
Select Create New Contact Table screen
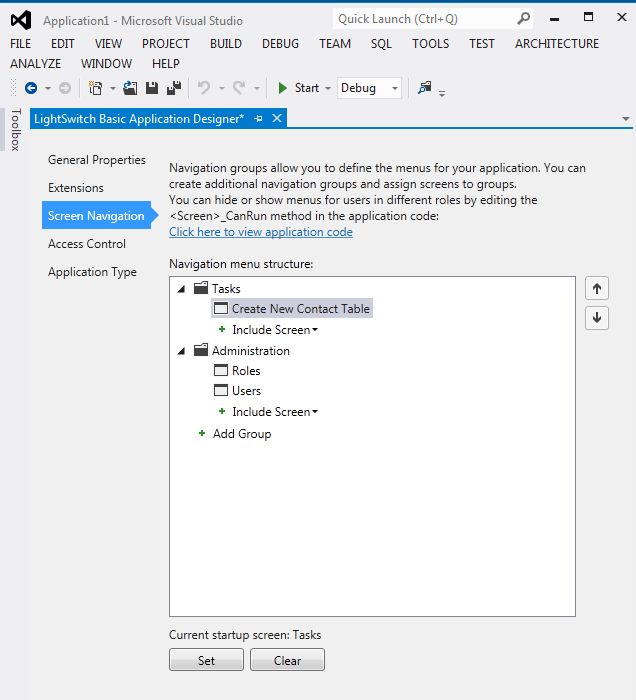(292, 308)
